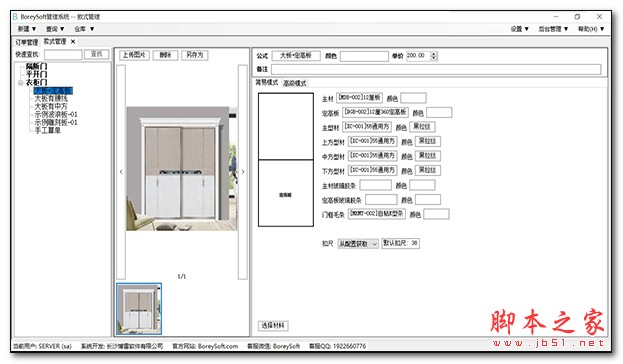Click the 上方型材 黑拉丝 color field
Viewport: 623px width, 364px height.
click(428, 141)
